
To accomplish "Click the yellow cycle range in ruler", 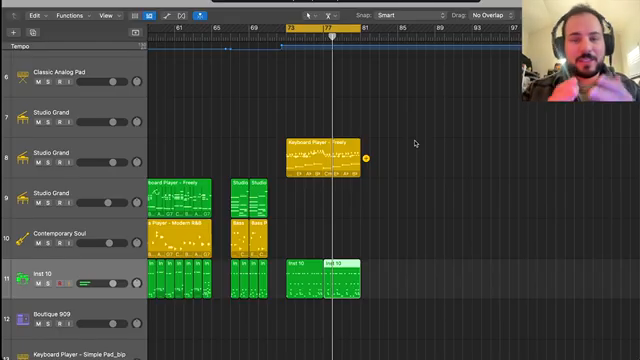I will pyautogui.click(x=323, y=28).
